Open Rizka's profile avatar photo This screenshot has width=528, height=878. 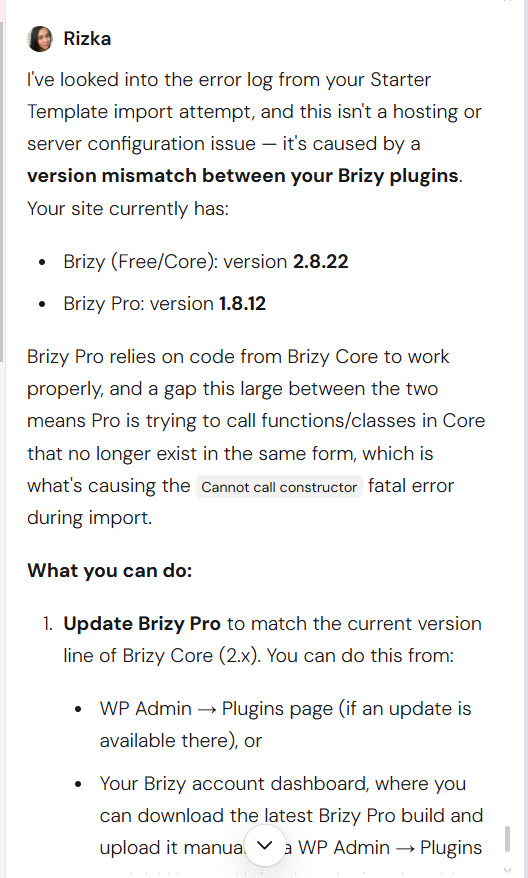click(40, 39)
